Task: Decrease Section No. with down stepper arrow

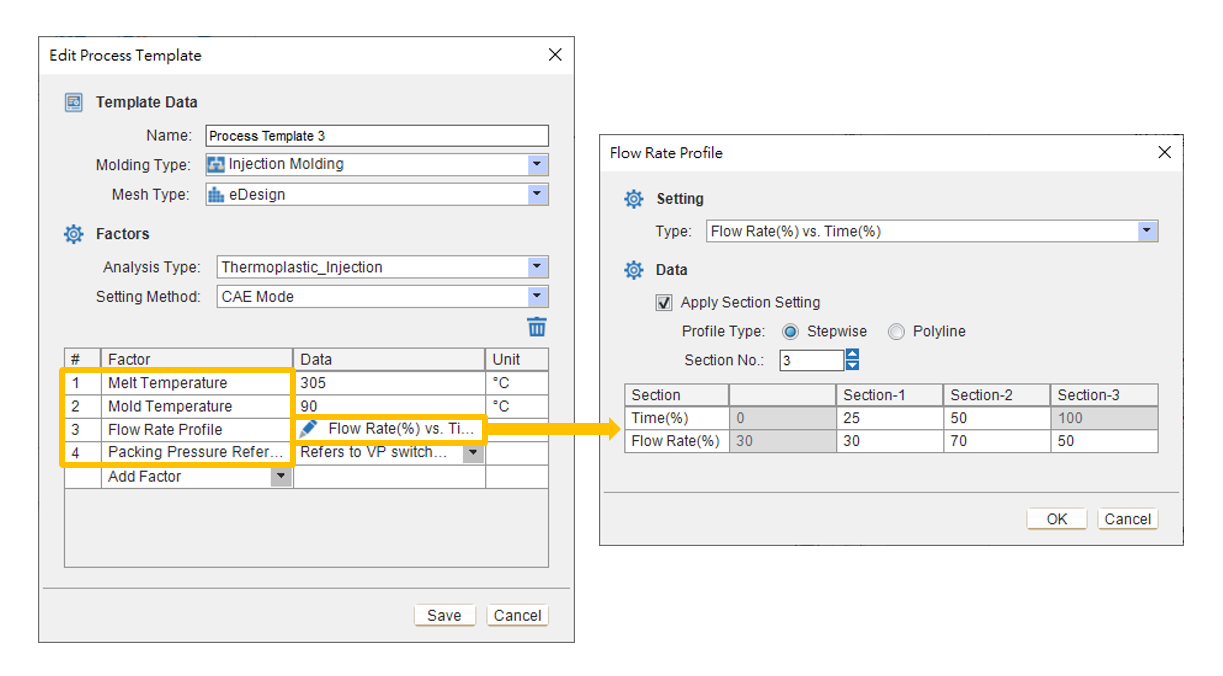Action: point(852,365)
